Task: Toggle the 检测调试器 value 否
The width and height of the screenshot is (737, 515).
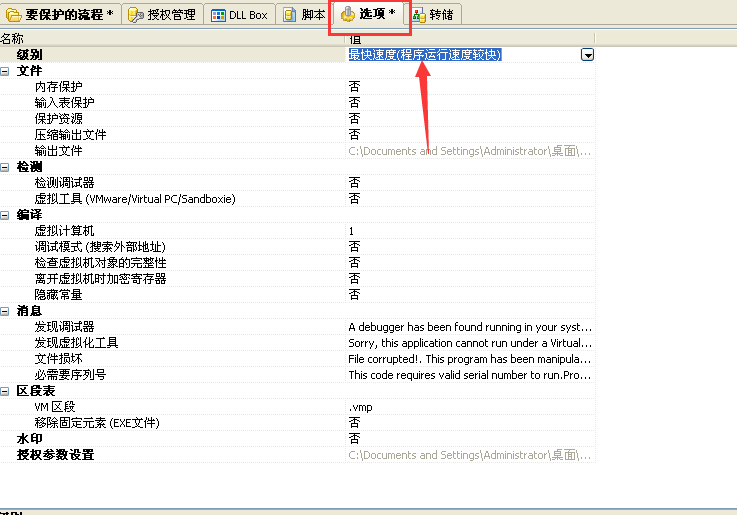Action: 354,183
